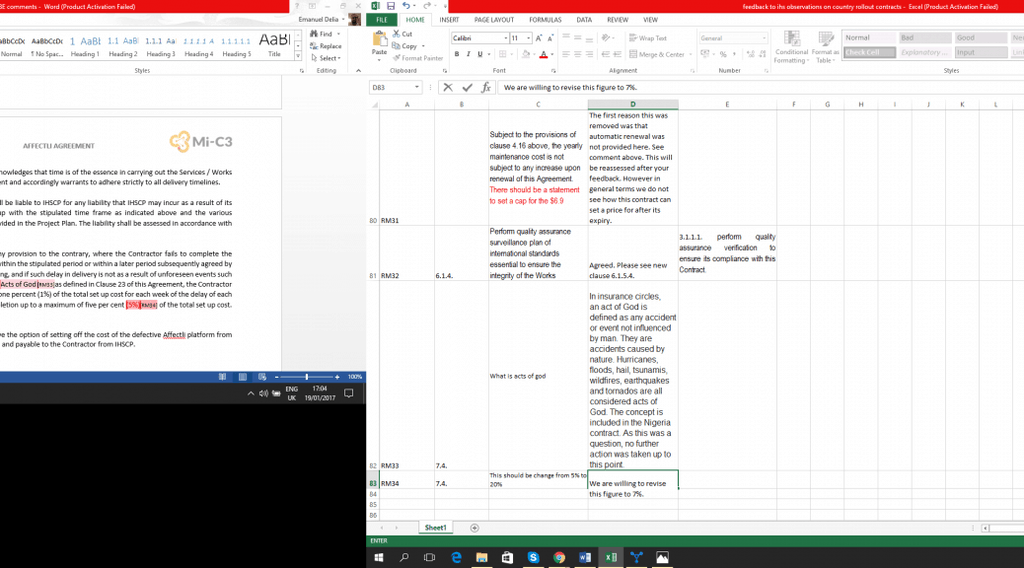Open Conditional Formatting in the ribbon
This screenshot has width=1024, height=568.
point(791,47)
